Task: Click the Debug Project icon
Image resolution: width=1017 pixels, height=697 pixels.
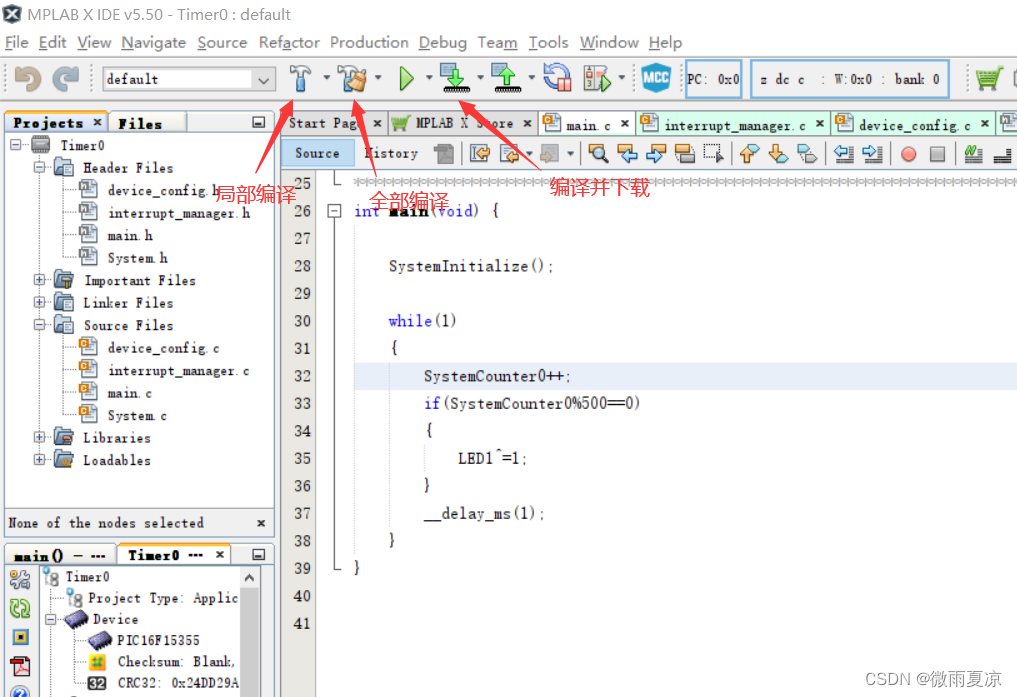Action: [x=597, y=78]
